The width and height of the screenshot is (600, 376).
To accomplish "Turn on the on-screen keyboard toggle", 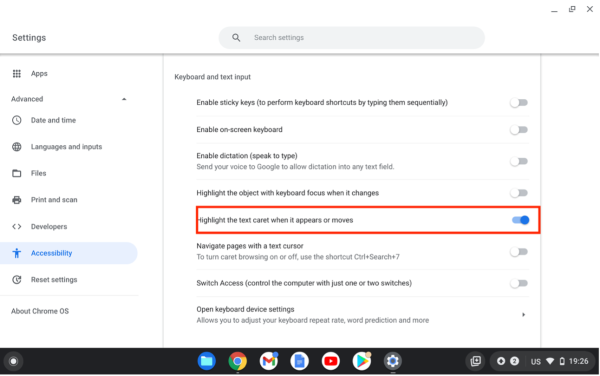I will tap(519, 130).
